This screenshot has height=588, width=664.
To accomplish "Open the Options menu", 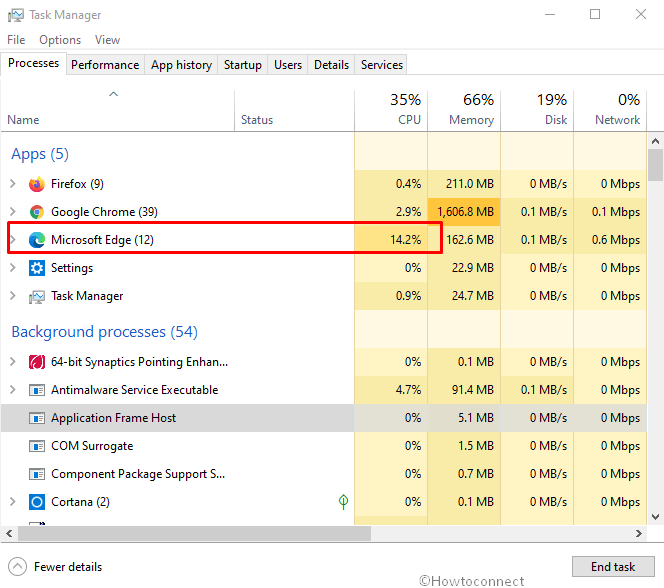I will click(x=60, y=40).
